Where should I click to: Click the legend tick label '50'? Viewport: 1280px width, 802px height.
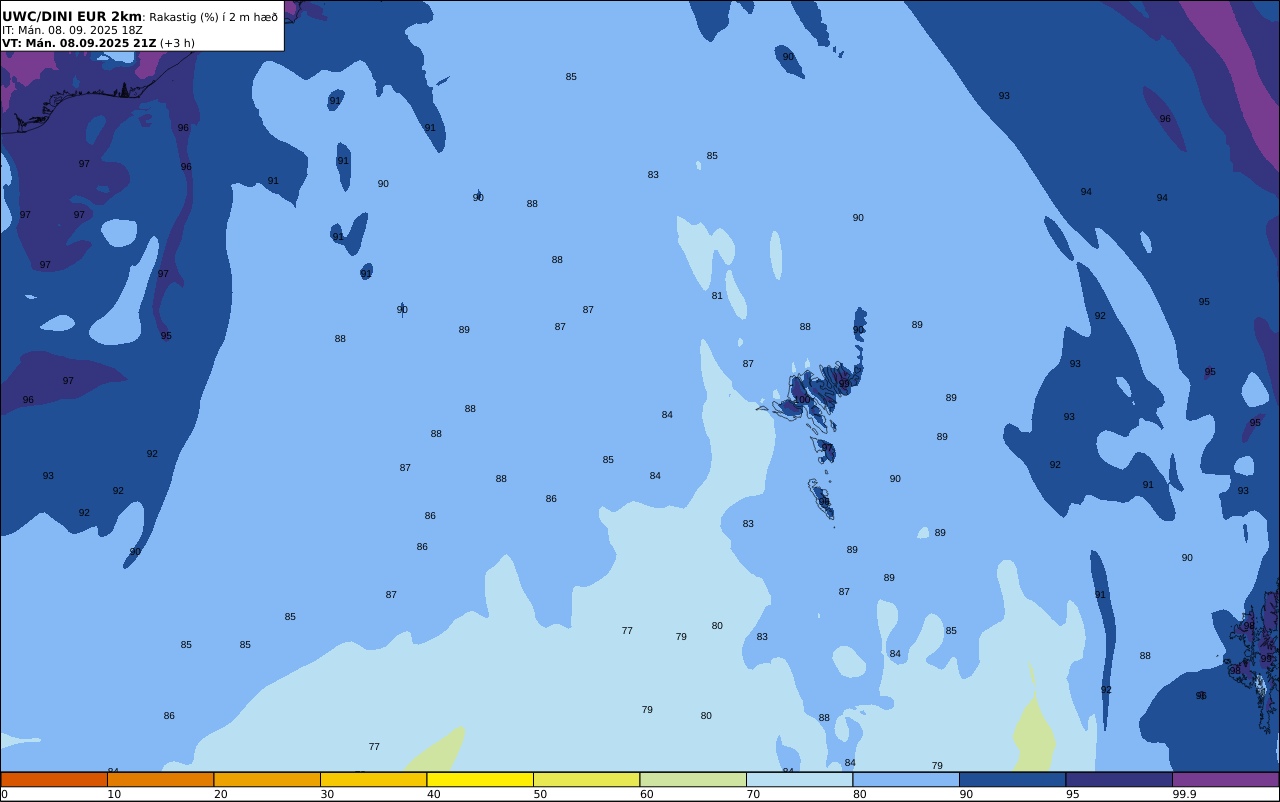click(540, 794)
